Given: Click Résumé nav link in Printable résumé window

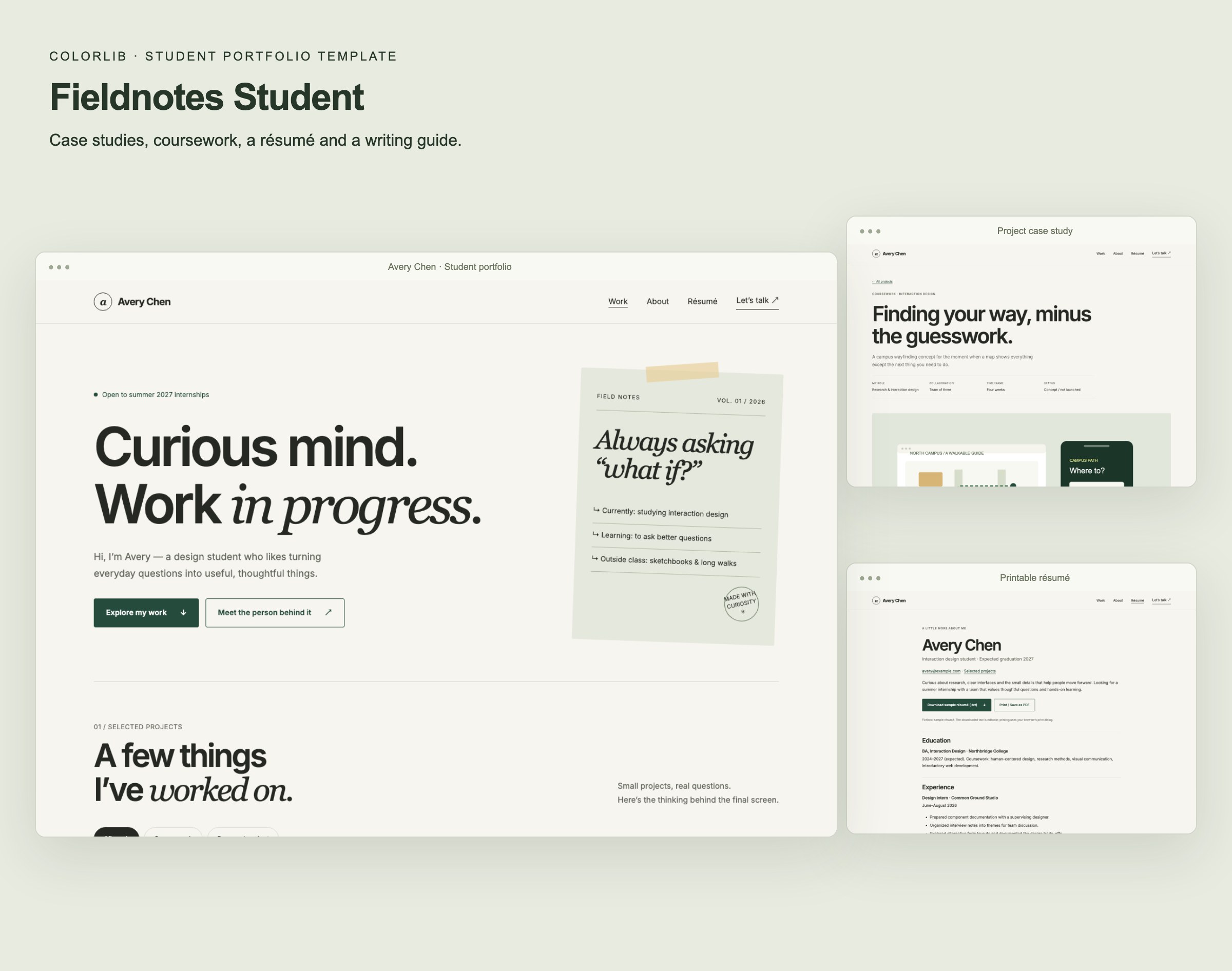Looking at the screenshot, I should click(1137, 600).
